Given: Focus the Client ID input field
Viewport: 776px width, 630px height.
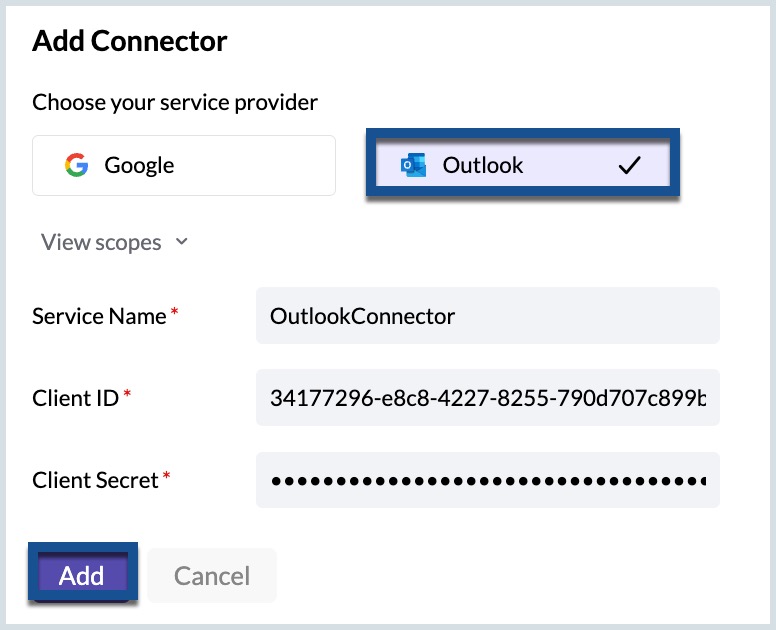Looking at the screenshot, I should [x=487, y=397].
